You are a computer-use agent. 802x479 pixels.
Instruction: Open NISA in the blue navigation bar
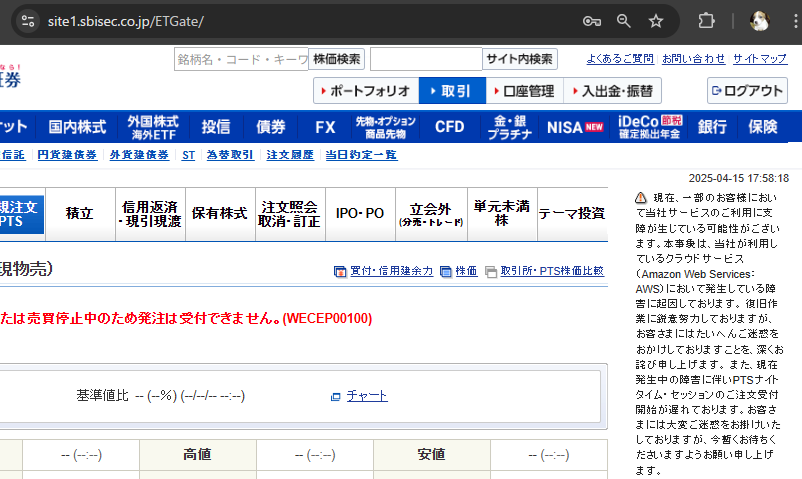[x=574, y=127]
